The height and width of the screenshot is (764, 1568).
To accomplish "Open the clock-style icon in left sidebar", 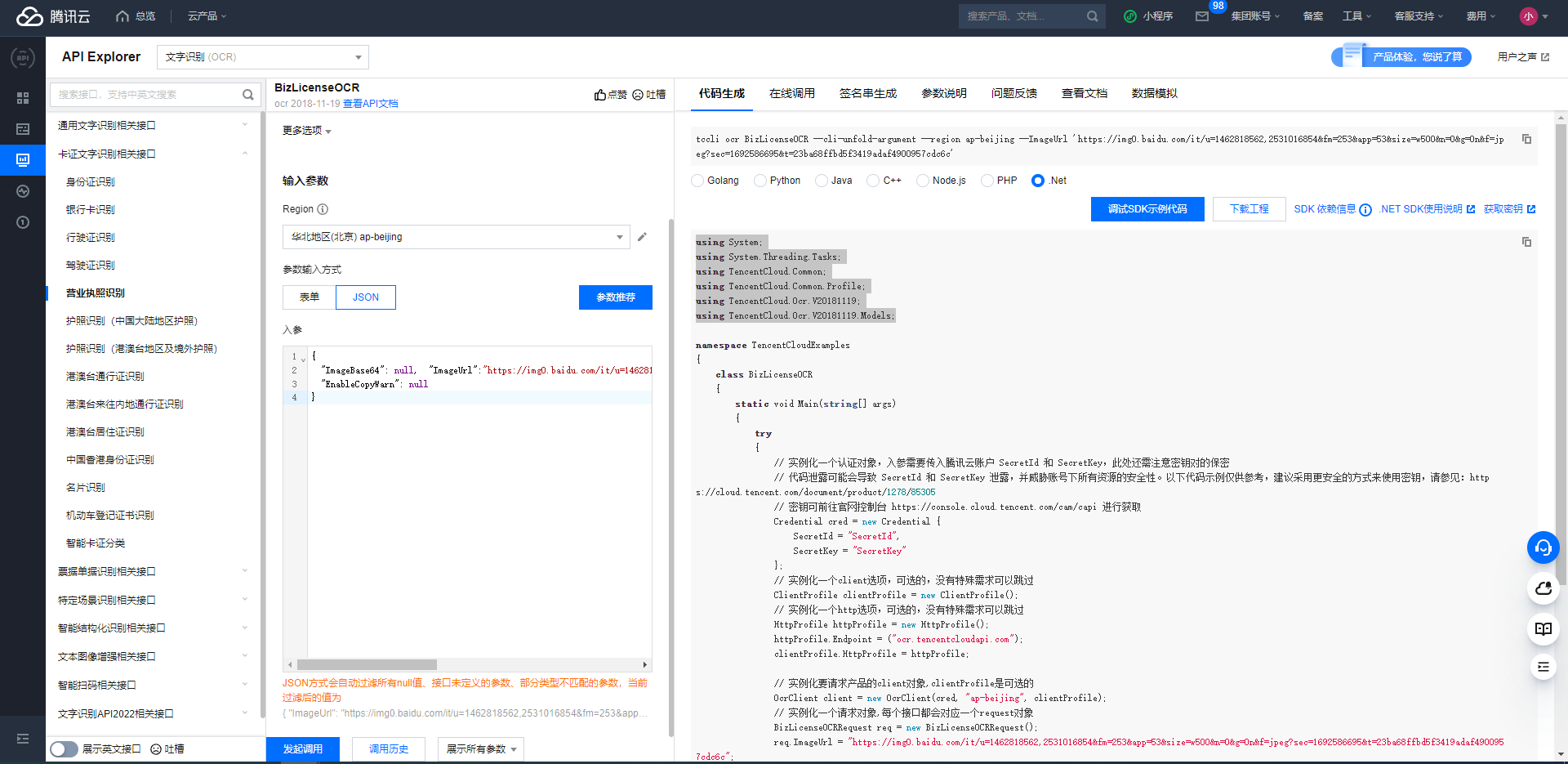I will point(23,222).
